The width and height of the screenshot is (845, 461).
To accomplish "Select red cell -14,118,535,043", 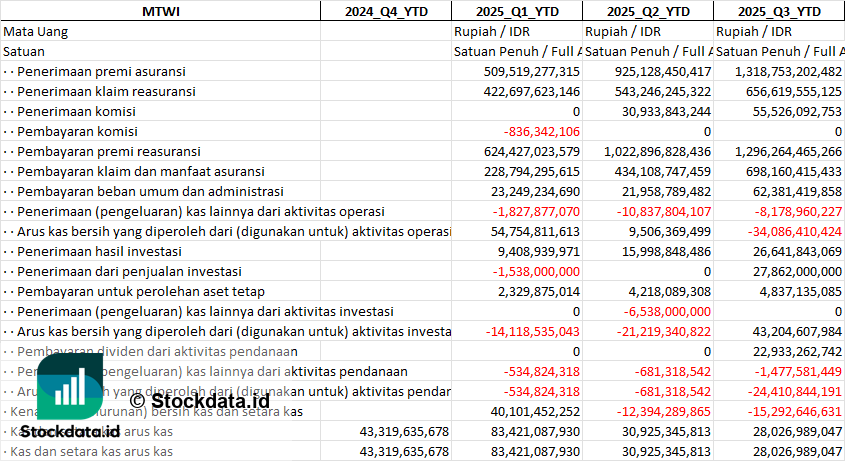I will point(517,331).
